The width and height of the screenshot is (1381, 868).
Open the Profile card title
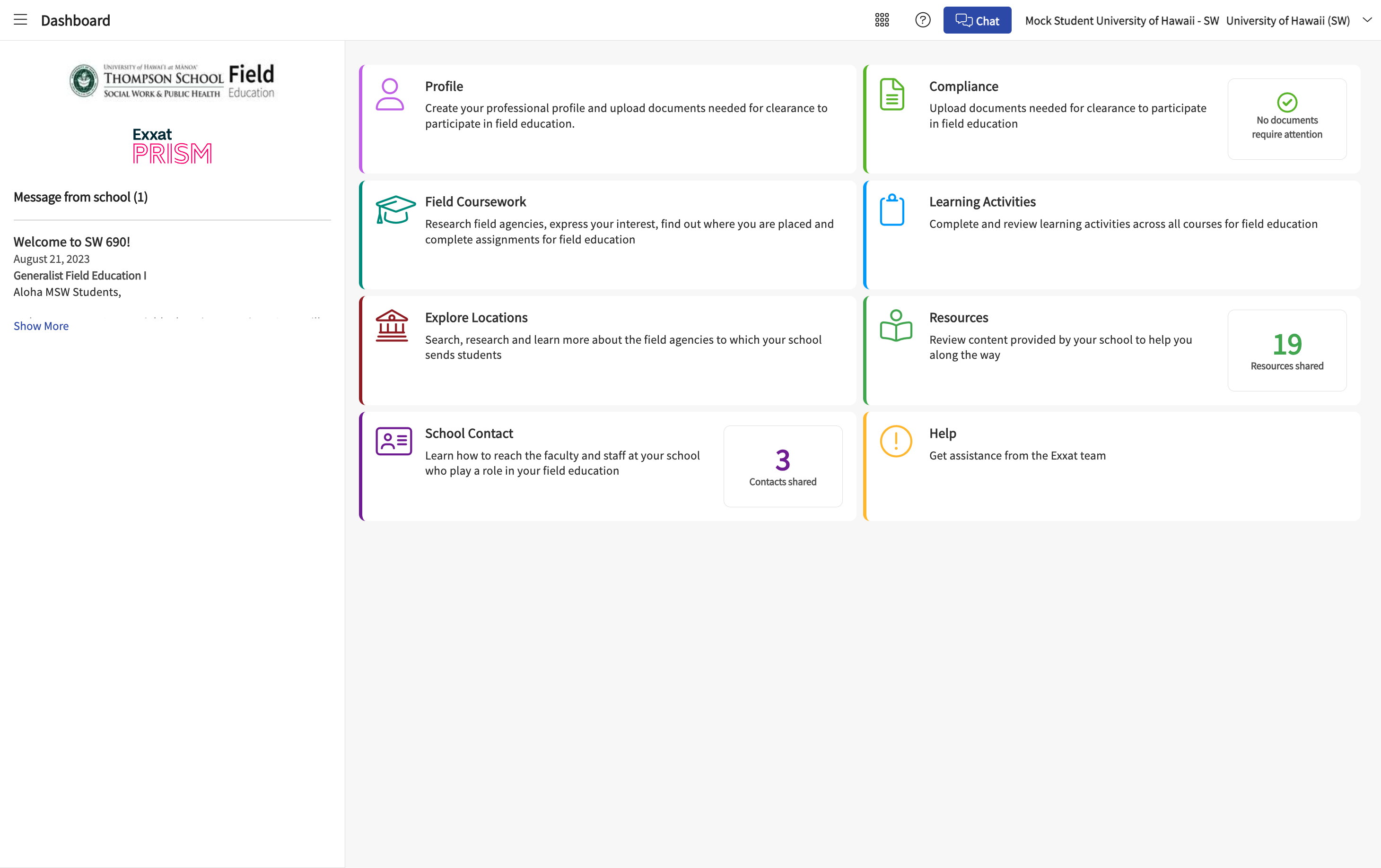click(x=444, y=87)
